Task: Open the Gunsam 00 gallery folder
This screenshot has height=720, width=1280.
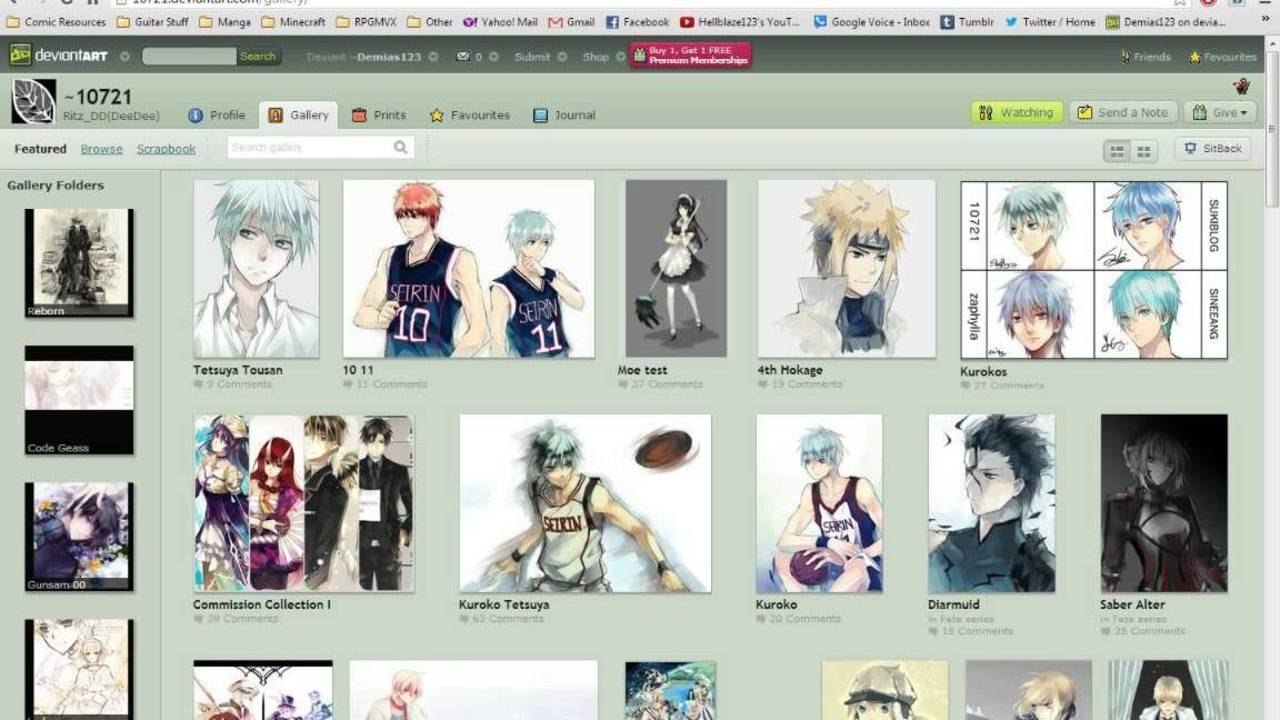Action: 79,537
